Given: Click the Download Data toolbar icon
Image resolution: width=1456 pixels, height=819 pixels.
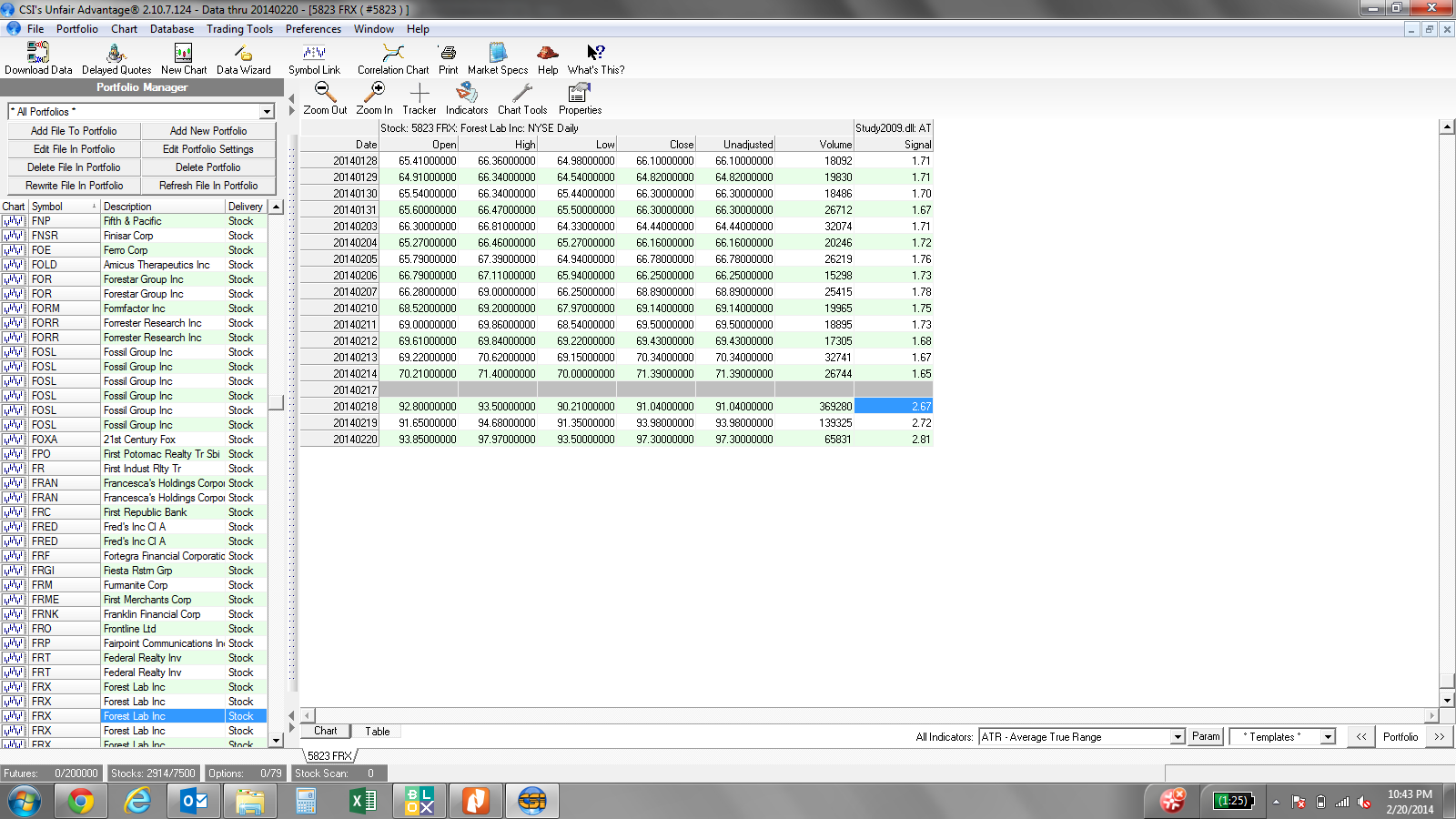Looking at the screenshot, I should (38, 58).
